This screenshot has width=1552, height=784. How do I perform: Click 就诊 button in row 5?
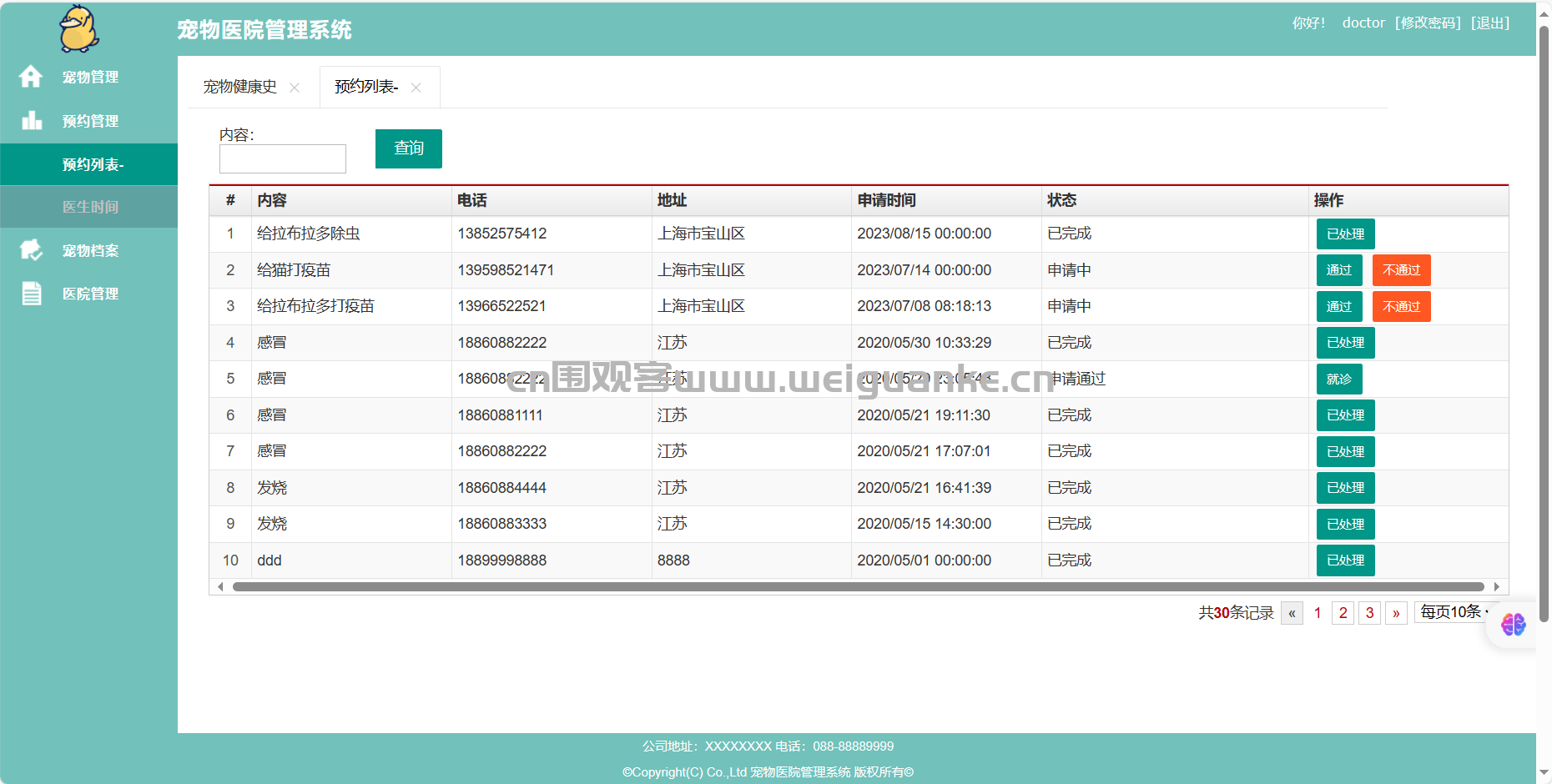pyautogui.click(x=1339, y=379)
